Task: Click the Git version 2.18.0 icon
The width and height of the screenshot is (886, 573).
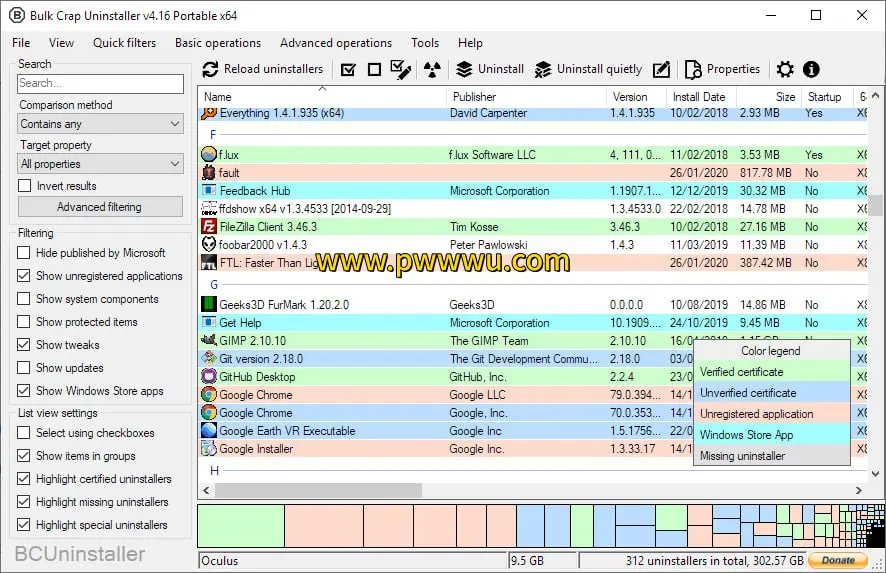Action: (209, 358)
